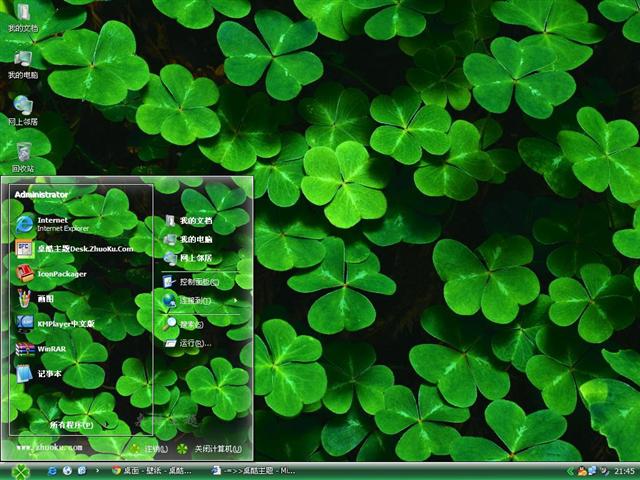Open 控制面板 (Control Panel) from Start menu
Viewport: 640px width, 480px height.
[x=198, y=282]
